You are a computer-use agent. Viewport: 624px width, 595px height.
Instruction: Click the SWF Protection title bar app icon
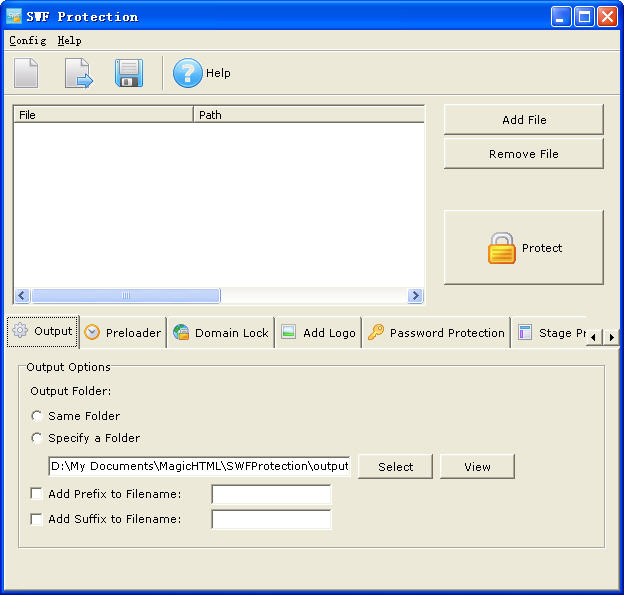[x=14, y=16]
